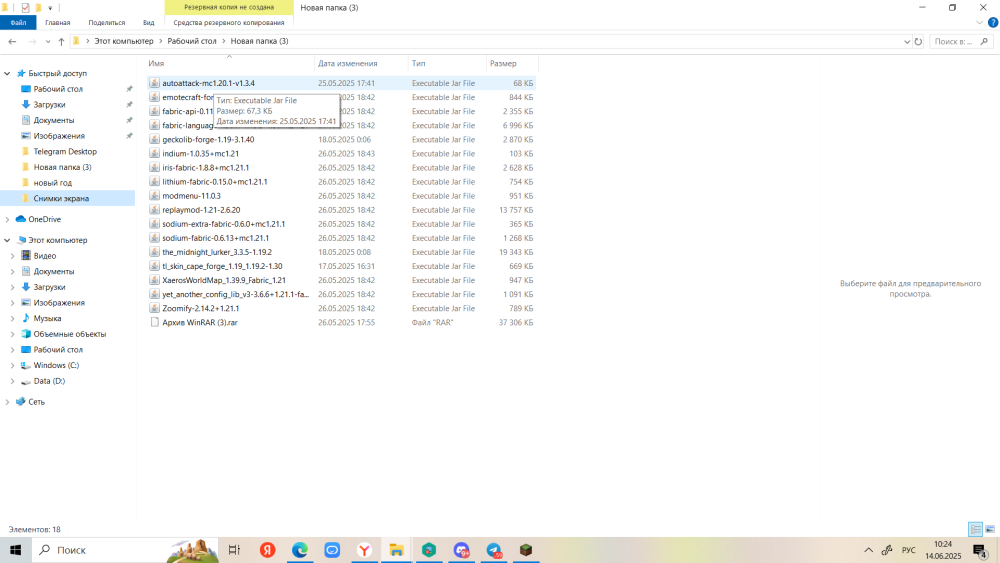The image size is (1000, 563).
Task: Sort by Тип column header
Action: 418,63
